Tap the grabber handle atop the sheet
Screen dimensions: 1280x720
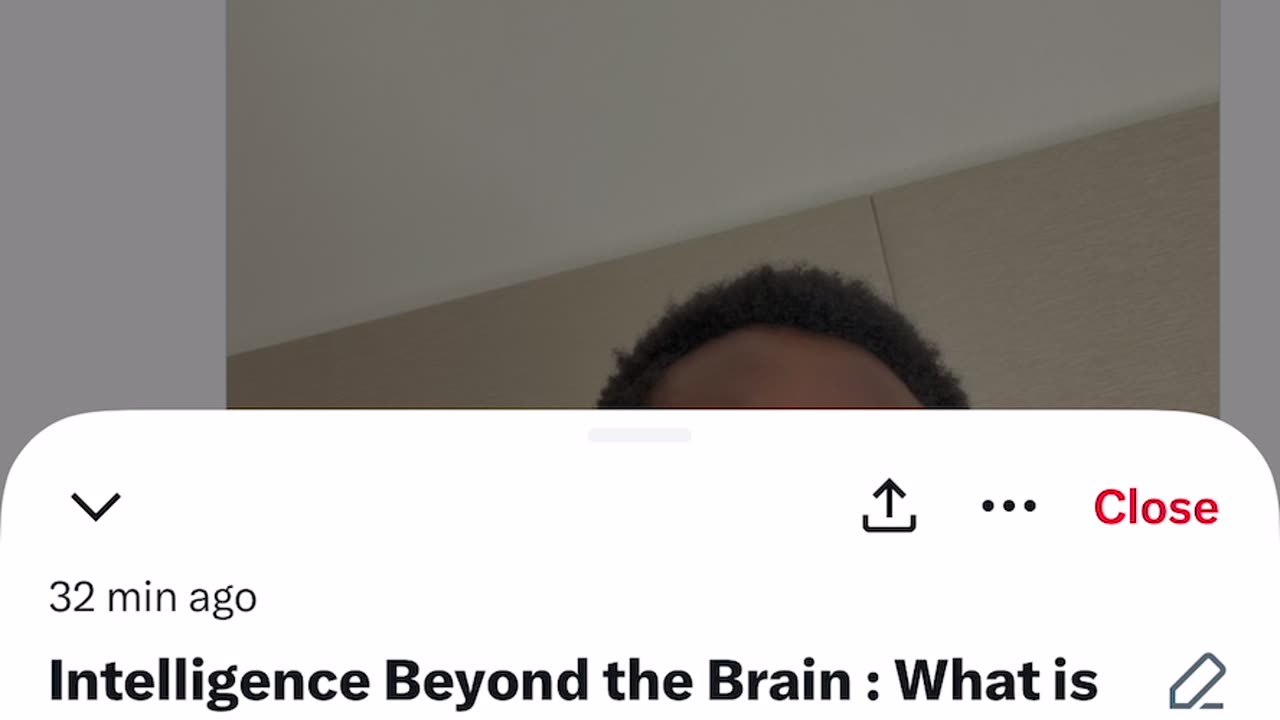pos(639,435)
